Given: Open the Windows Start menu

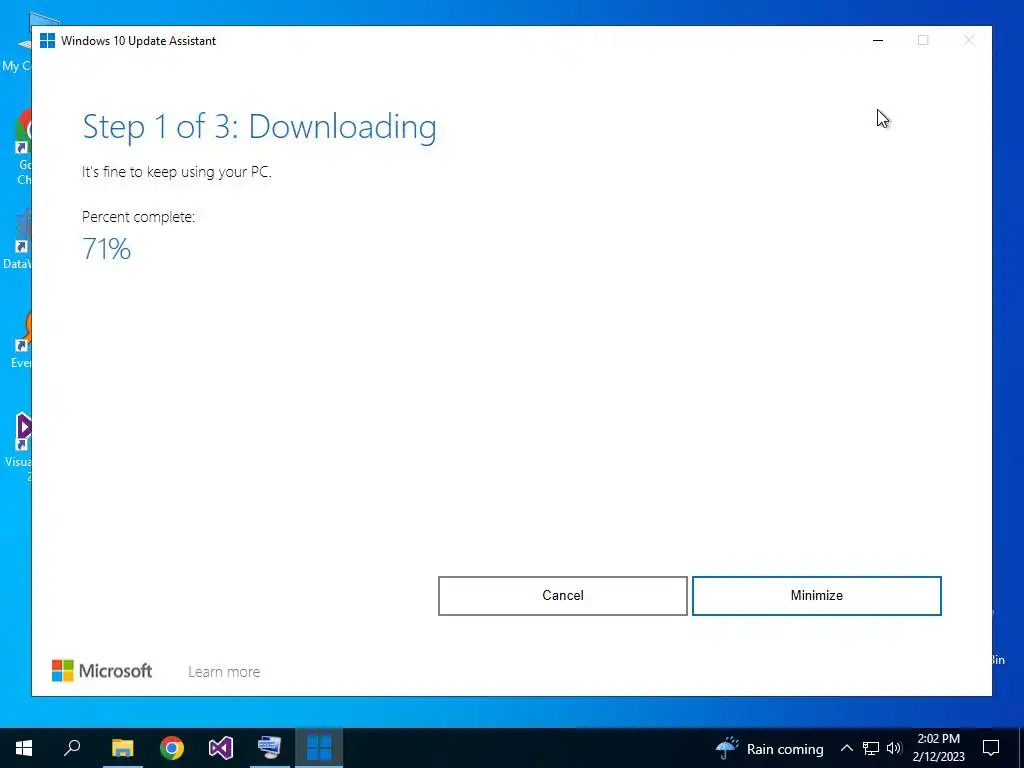Looking at the screenshot, I should [x=24, y=748].
